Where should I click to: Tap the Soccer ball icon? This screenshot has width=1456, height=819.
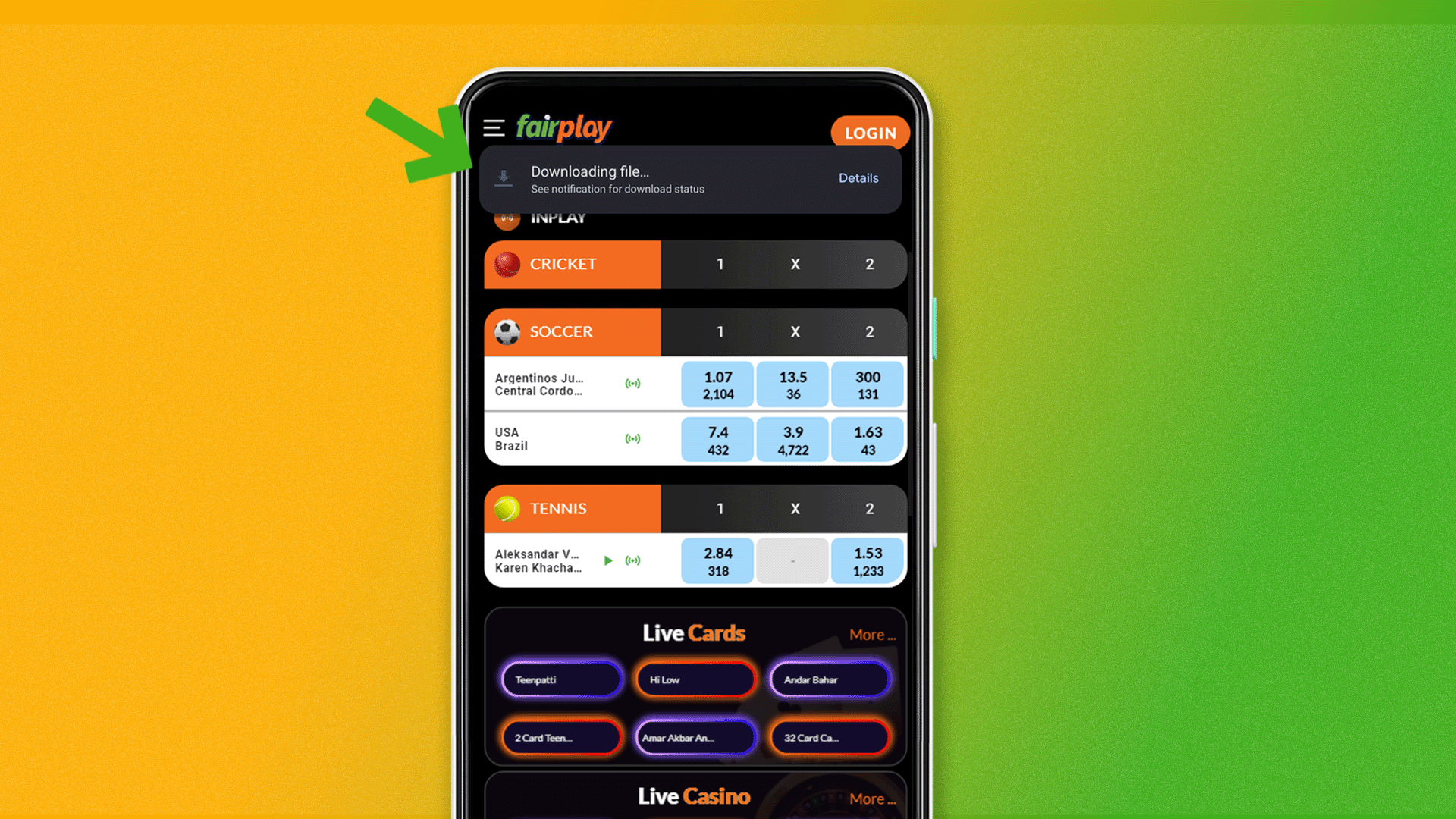tap(506, 331)
